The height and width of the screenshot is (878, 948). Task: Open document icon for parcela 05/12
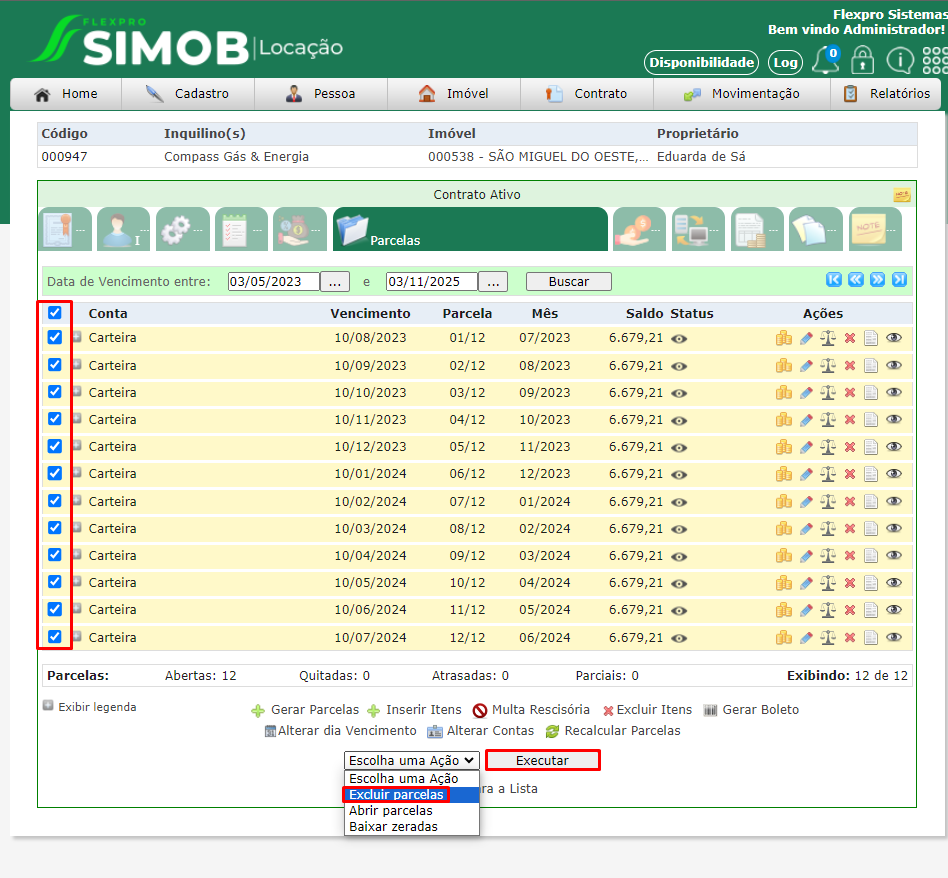pyautogui.click(x=871, y=447)
